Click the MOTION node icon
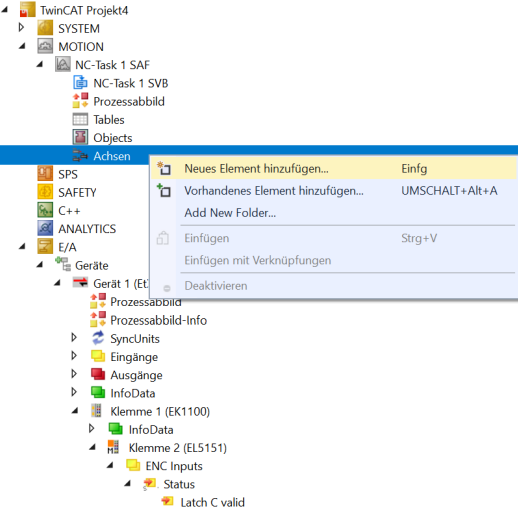518x519 pixels. [45, 46]
